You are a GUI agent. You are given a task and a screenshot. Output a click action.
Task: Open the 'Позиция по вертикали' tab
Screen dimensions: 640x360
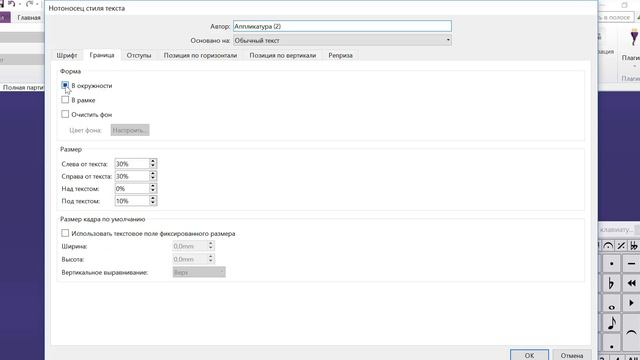click(283, 55)
